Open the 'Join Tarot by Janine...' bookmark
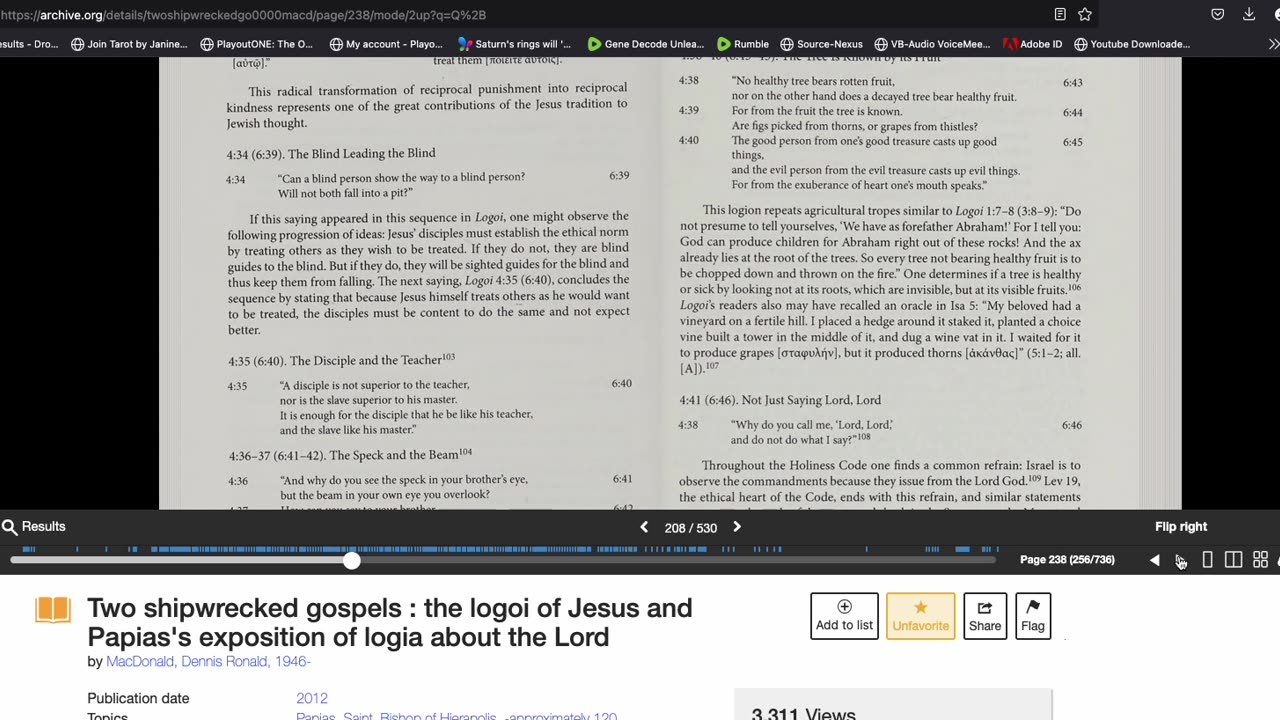Viewport: 1280px width, 720px height. pyautogui.click(x=129, y=44)
